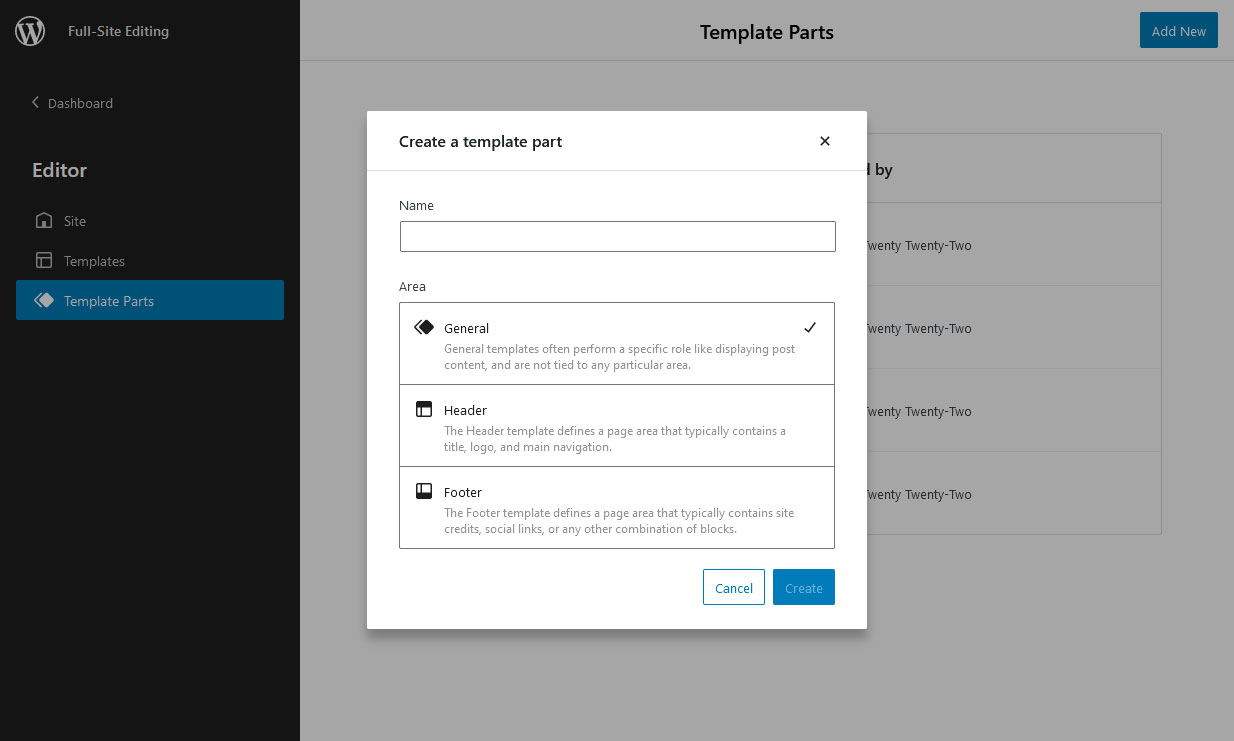Viewport: 1234px width, 741px height.
Task: Click the checkmark on the General area
Action: pyautogui.click(x=810, y=326)
